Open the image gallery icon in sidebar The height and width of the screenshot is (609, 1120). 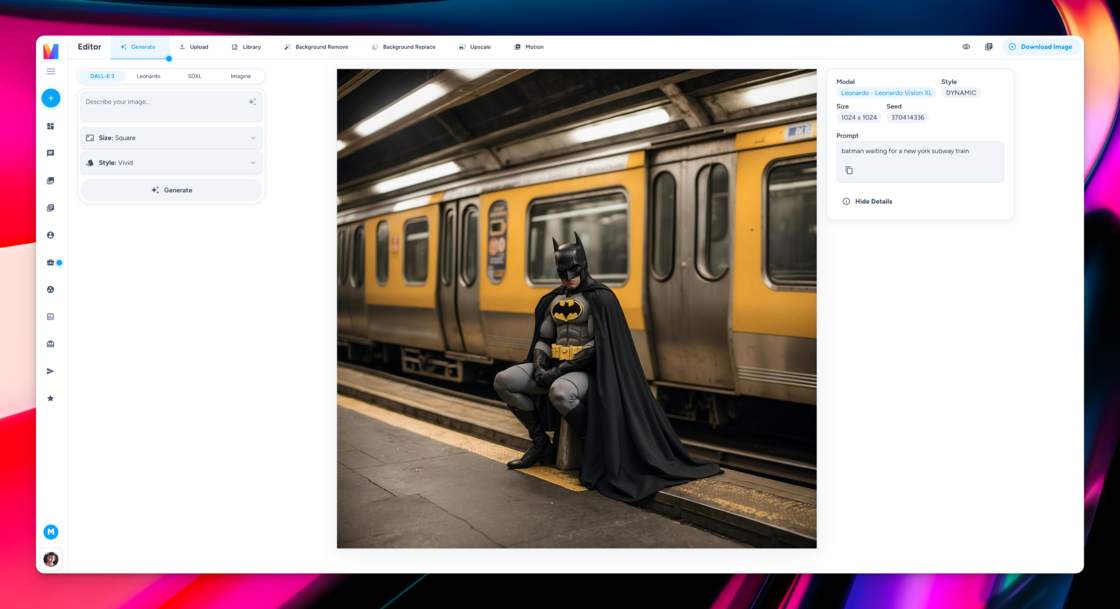coord(51,181)
